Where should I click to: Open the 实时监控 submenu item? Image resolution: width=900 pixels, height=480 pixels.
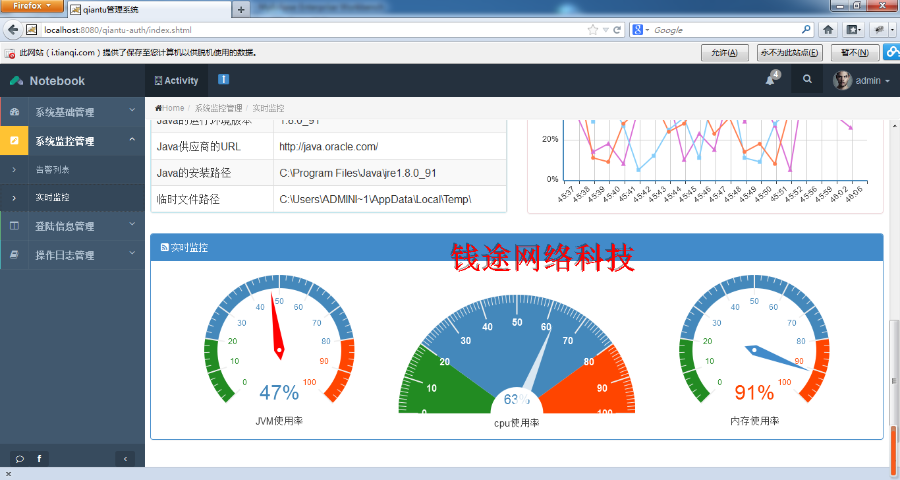[x=72, y=198]
